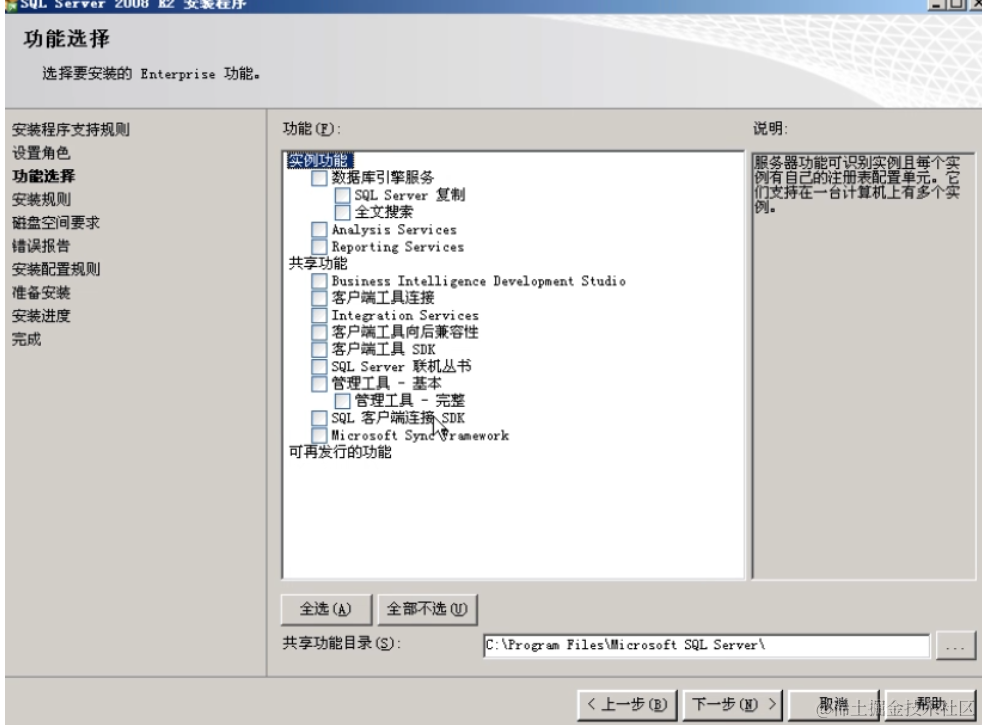Tick 管理工具 - 基本 checkbox
The image size is (982, 725).
point(319,383)
